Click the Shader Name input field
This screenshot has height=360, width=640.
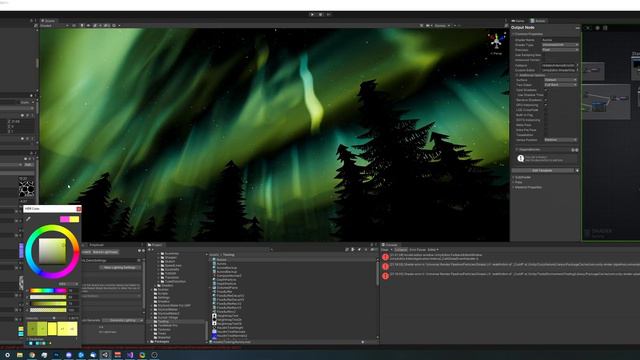(560, 40)
